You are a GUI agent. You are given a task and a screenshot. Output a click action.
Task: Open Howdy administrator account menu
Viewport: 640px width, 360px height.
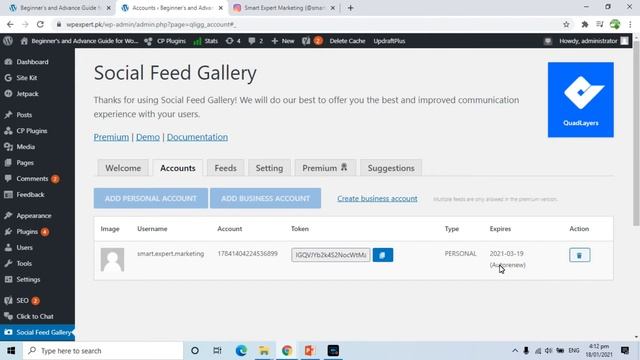(x=593, y=41)
